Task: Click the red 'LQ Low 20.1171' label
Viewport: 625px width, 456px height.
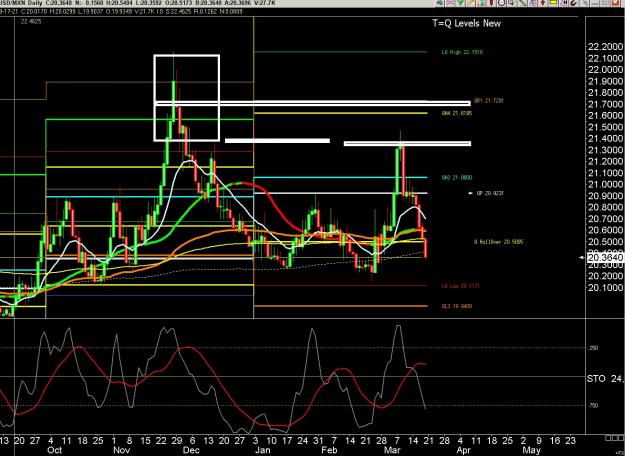Action: pyautogui.click(x=460, y=286)
